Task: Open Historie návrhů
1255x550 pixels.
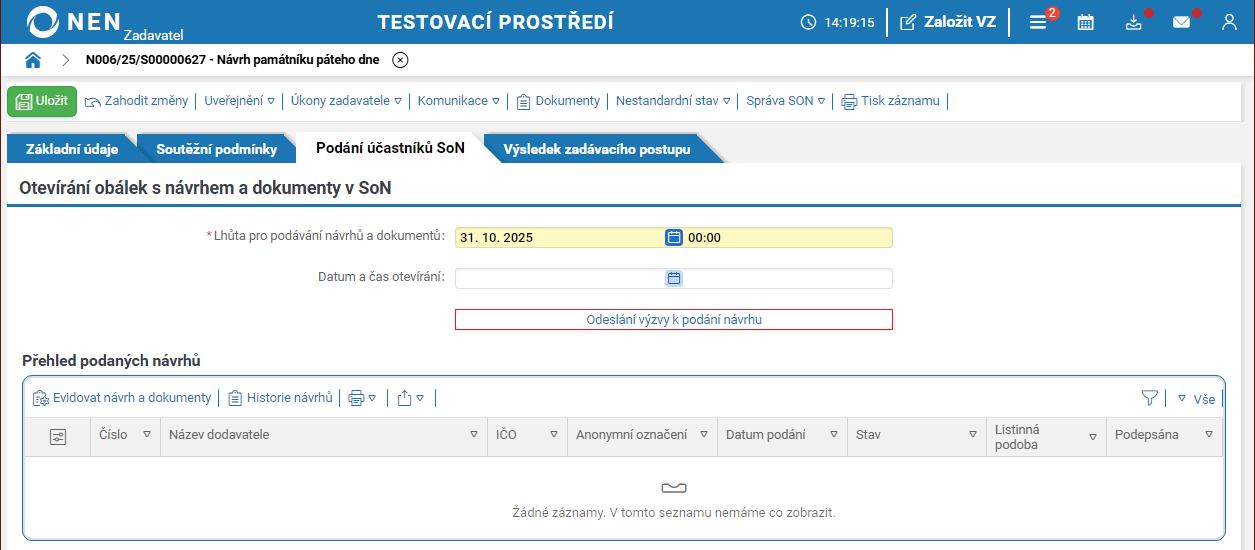Action: [x=280, y=398]
